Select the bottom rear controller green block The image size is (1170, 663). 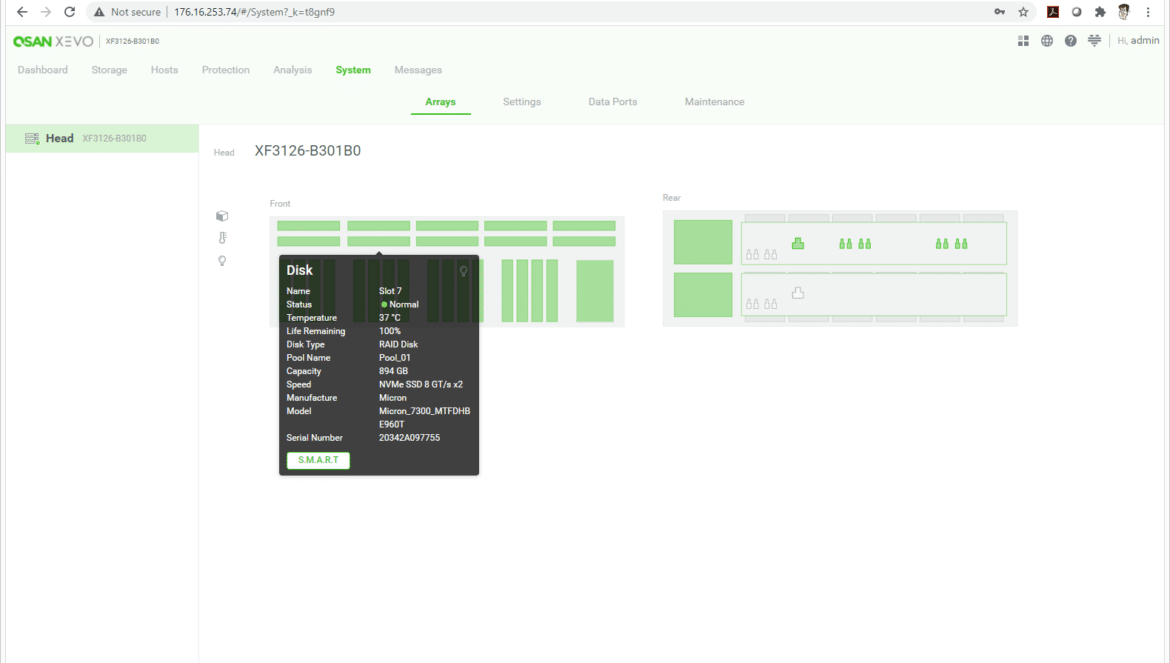click(703, 295)
